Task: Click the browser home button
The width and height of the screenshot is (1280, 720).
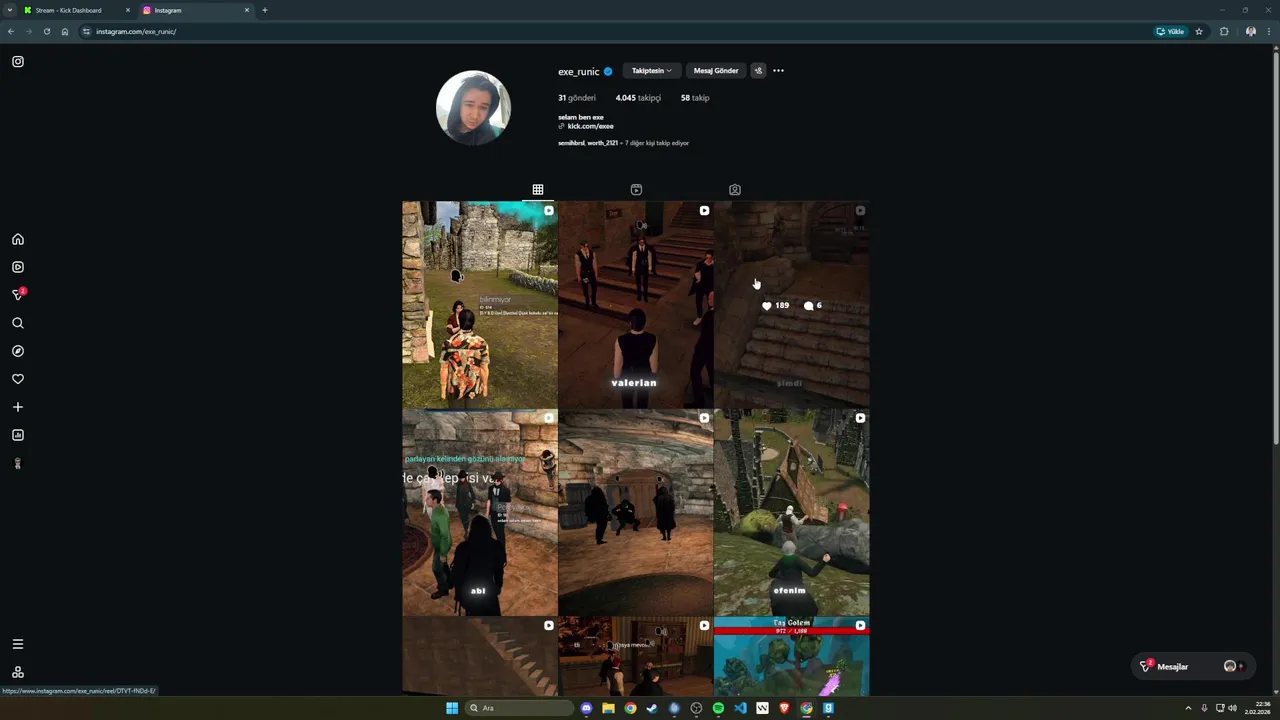Action: 65,31
